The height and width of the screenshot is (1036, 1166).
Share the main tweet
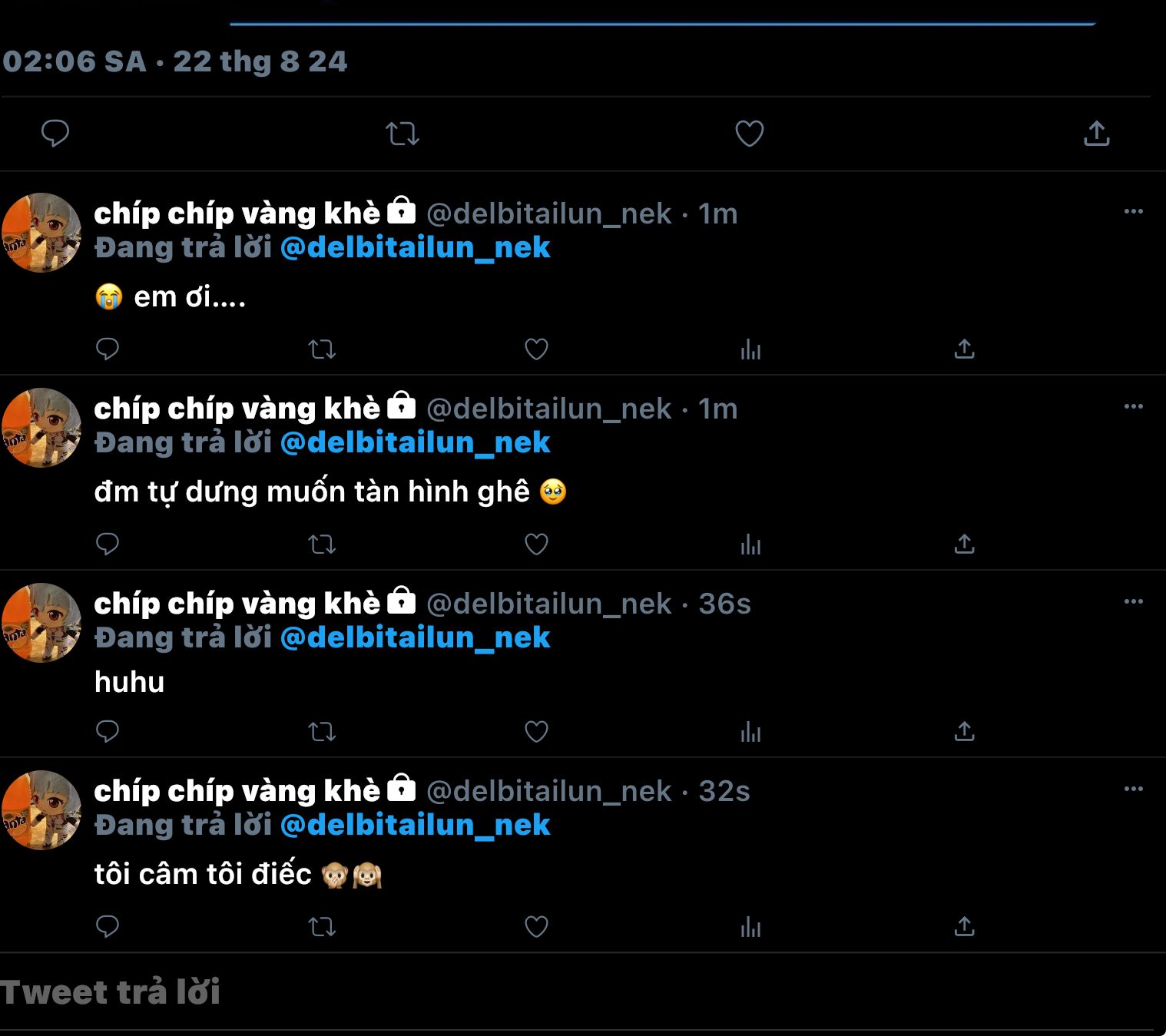(x=1096, y=133)
